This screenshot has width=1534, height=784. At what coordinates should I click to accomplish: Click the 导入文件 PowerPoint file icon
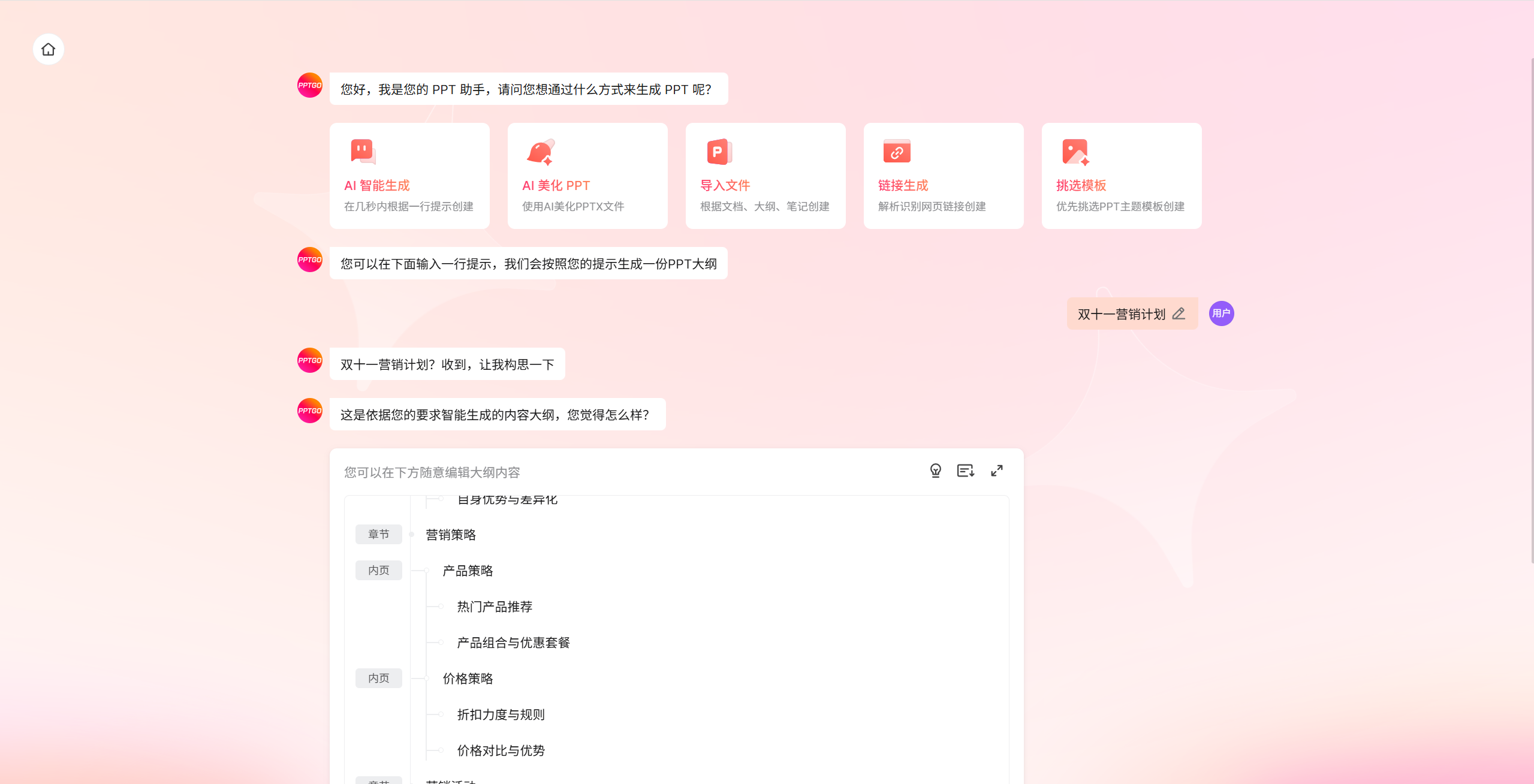coord(719,152)
